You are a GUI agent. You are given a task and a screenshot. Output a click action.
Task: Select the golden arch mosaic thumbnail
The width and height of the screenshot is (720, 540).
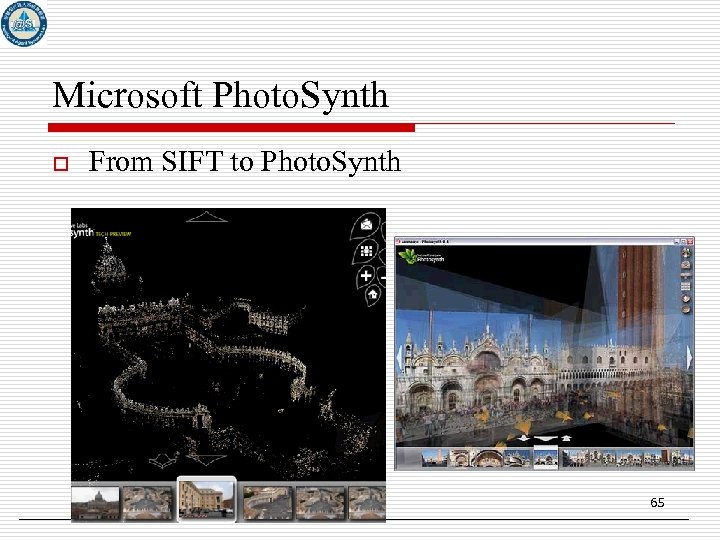pos(489,458)
